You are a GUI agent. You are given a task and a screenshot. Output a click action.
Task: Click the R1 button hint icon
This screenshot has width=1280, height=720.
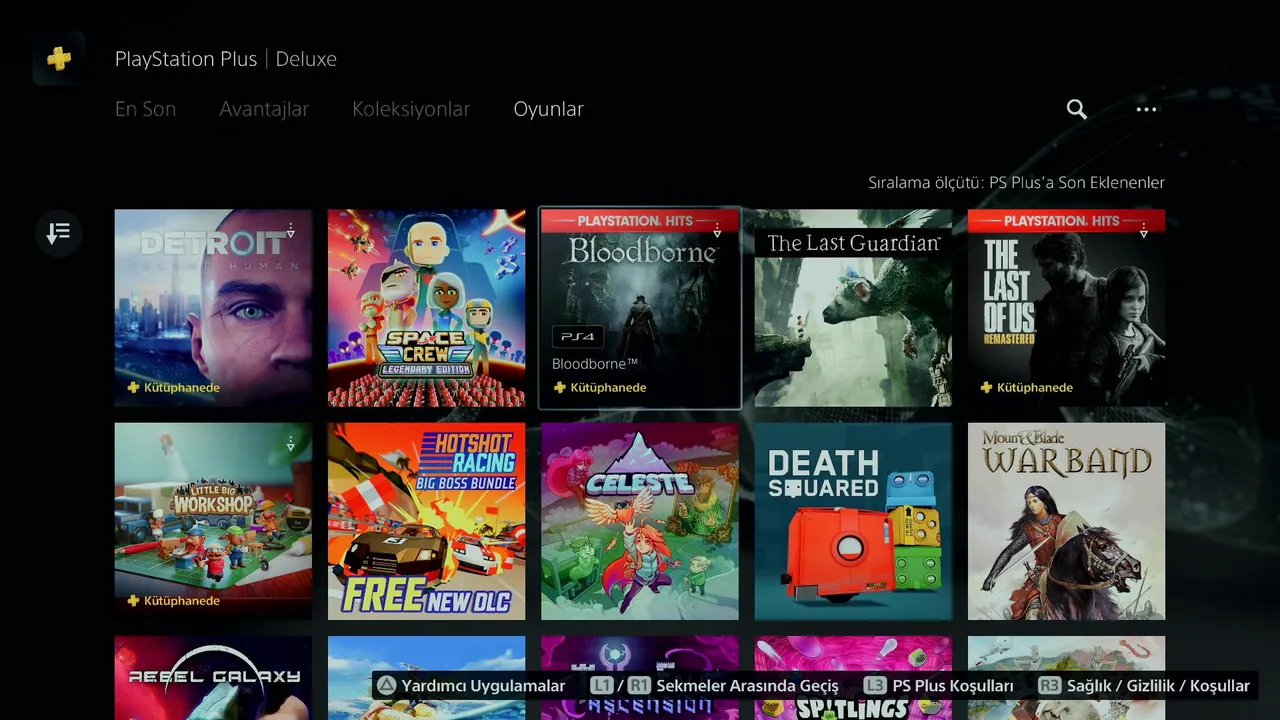640,686
